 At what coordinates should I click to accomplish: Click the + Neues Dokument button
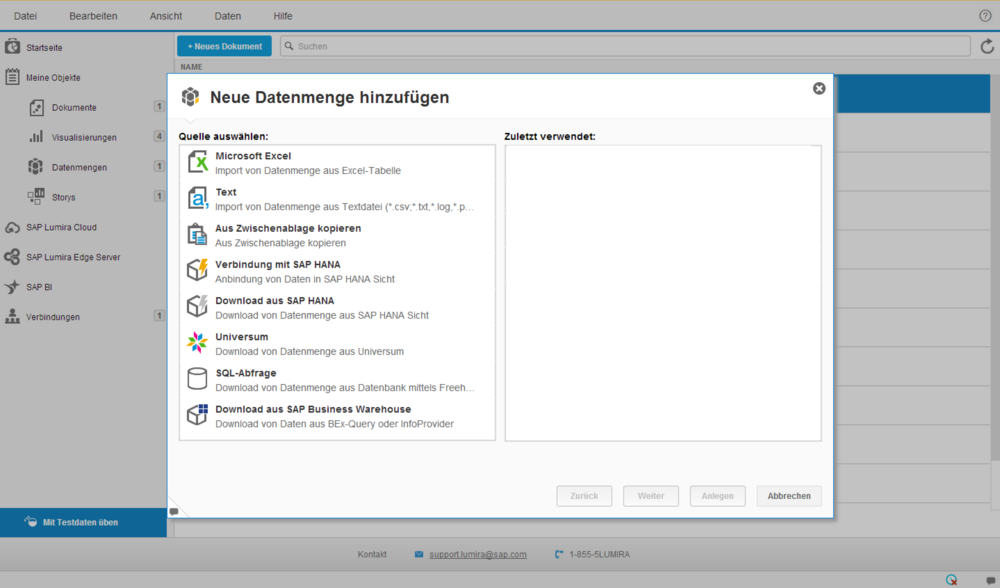pyautogui.click(x=224, y=46)
